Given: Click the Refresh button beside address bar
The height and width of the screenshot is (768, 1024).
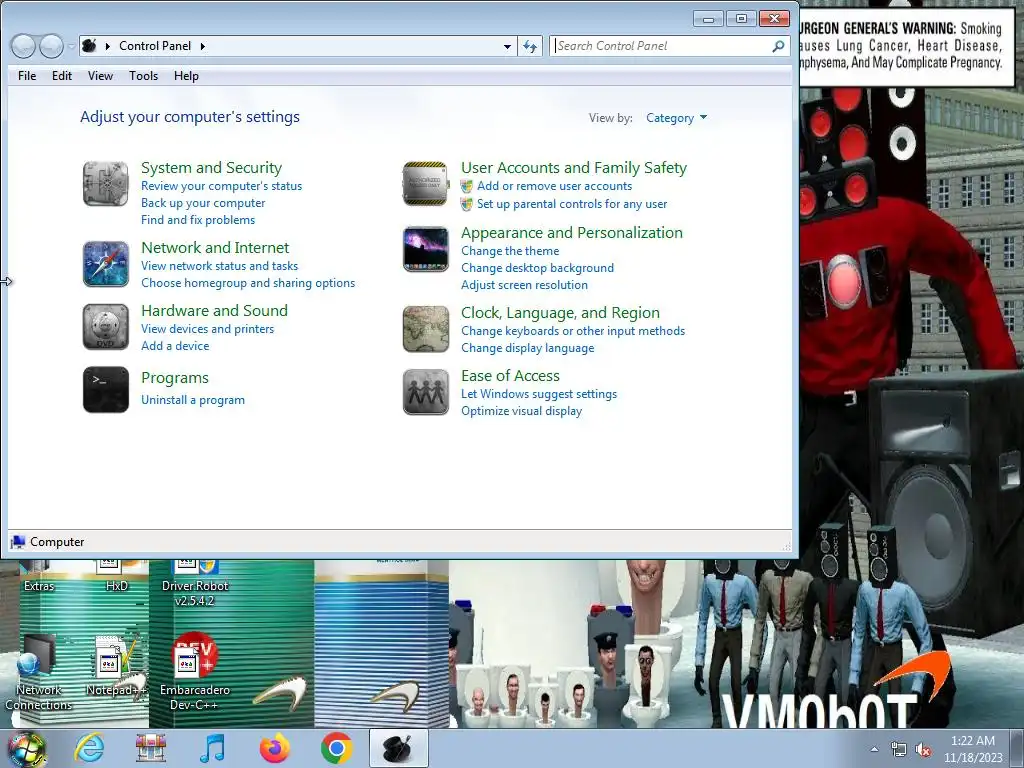Looking at the screenshot, I should pos(530,46).
